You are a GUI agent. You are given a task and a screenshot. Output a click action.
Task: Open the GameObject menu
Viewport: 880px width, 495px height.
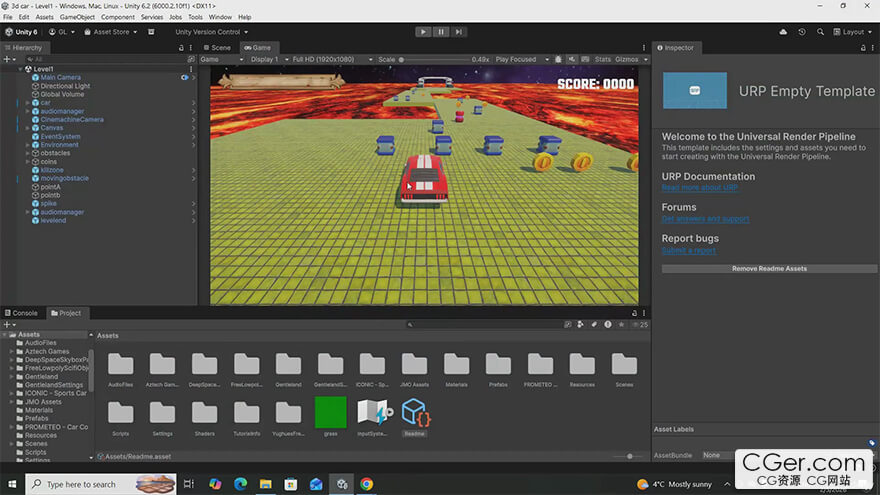77,17
